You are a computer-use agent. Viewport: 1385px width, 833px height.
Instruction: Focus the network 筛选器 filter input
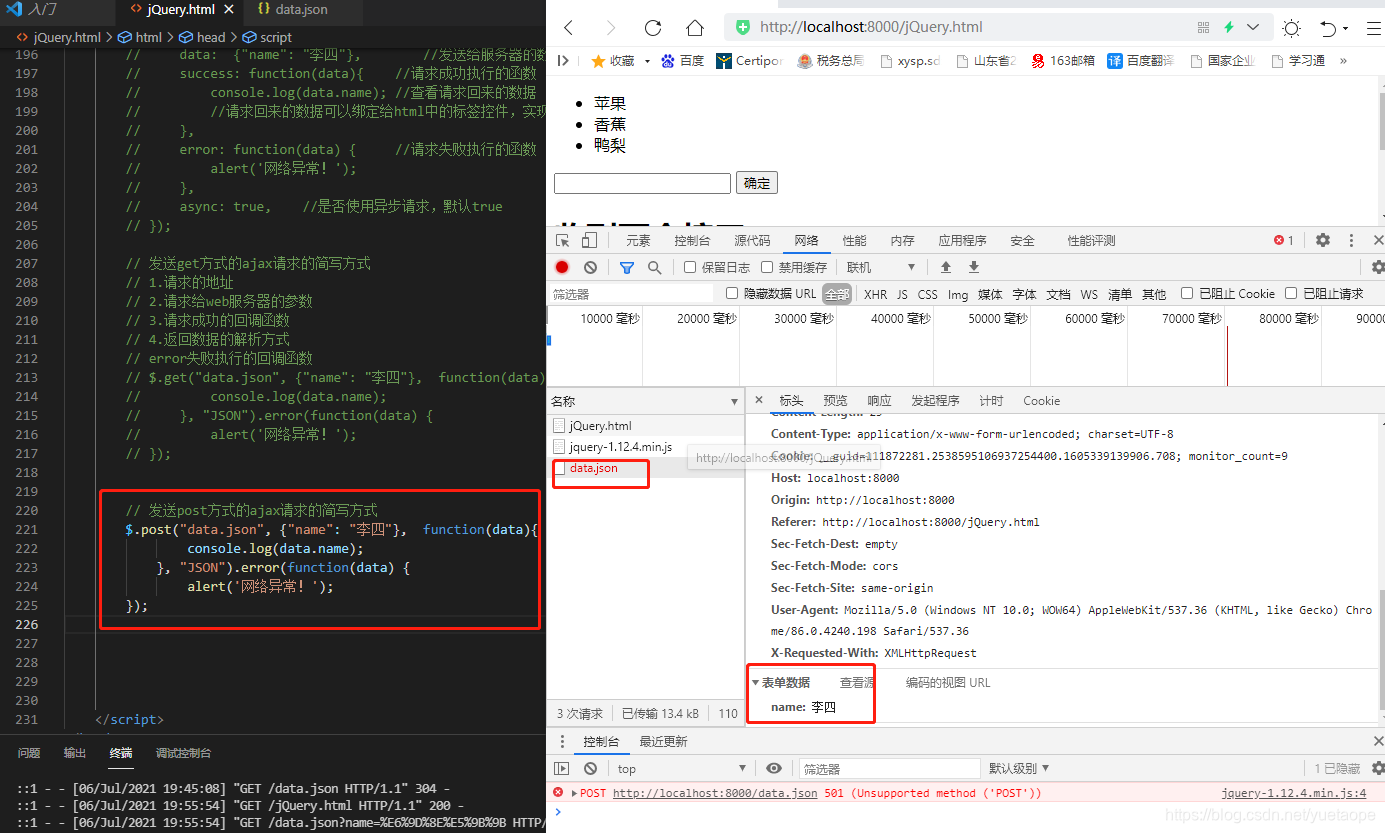point(631,294)
